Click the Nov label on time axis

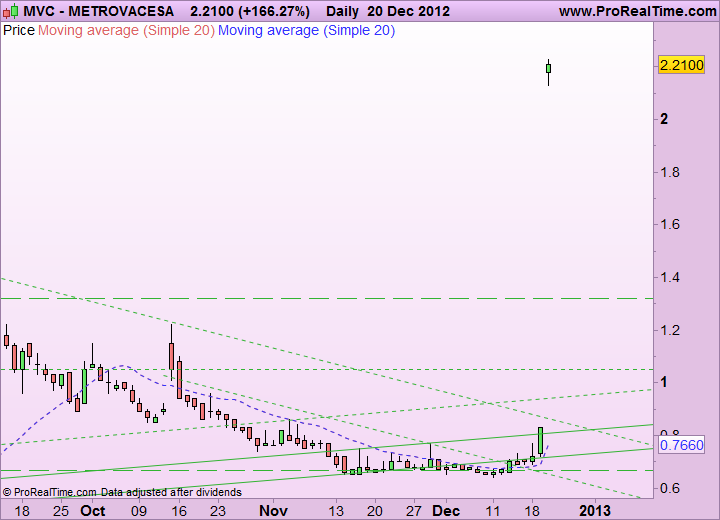pyautogui.click(x=273, y=511)
